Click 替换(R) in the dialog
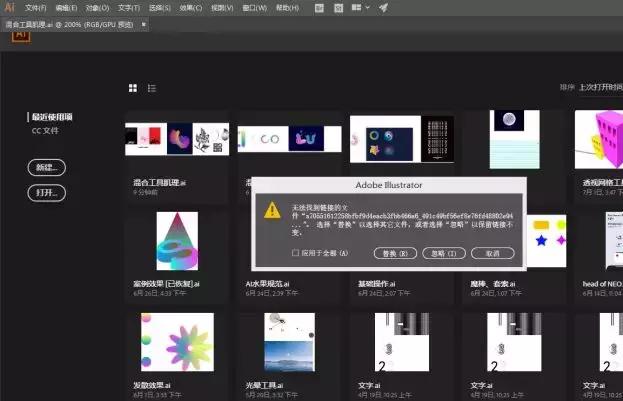 tap(395, 253)
